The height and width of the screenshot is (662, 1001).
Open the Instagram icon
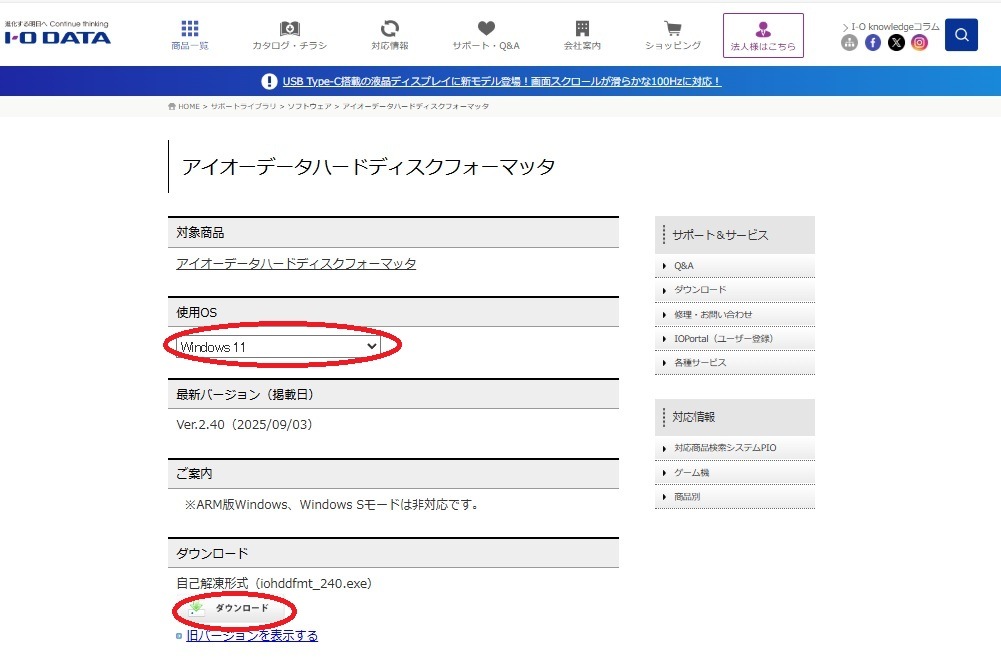[x=919, y=42]
